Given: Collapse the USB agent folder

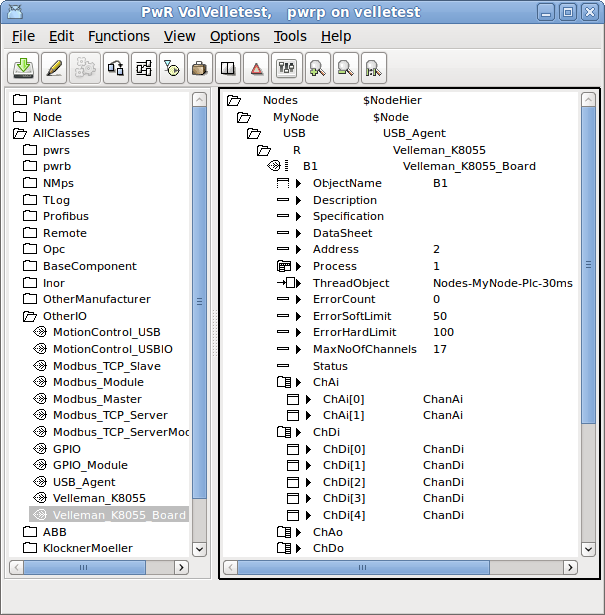Looking at the screenshot, I should [x=254, y=133].
